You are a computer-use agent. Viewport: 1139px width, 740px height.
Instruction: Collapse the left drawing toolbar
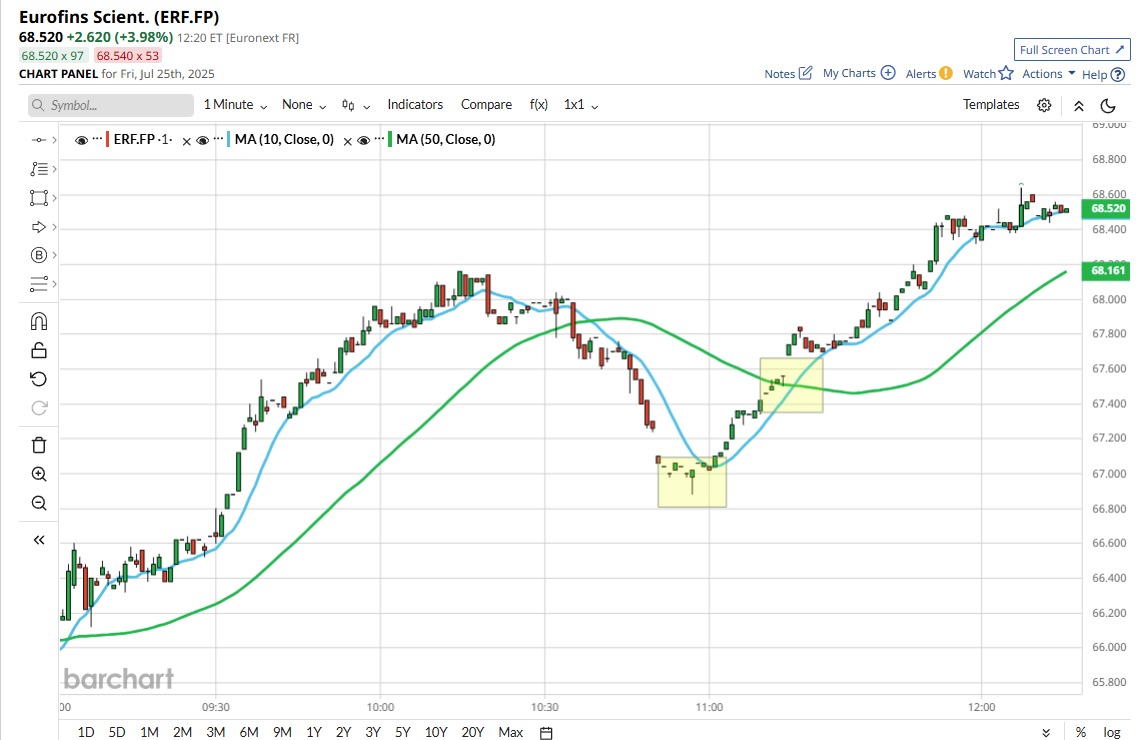coord(39,540)
